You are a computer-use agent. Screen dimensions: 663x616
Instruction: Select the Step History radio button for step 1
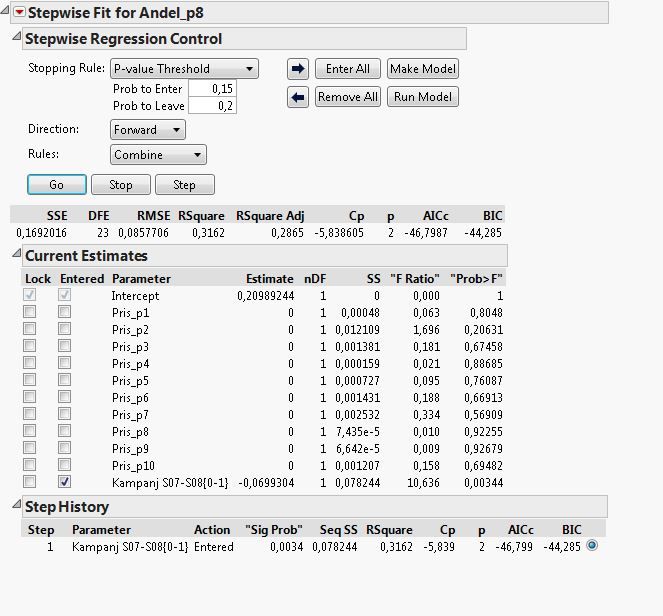tap(592, 545)
